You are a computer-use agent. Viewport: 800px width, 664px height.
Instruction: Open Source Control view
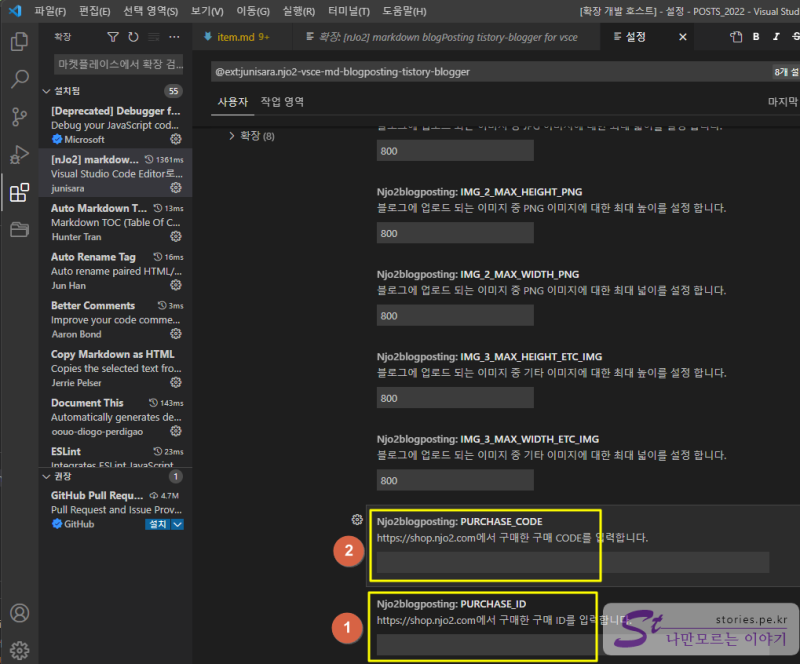coord(19,117)
